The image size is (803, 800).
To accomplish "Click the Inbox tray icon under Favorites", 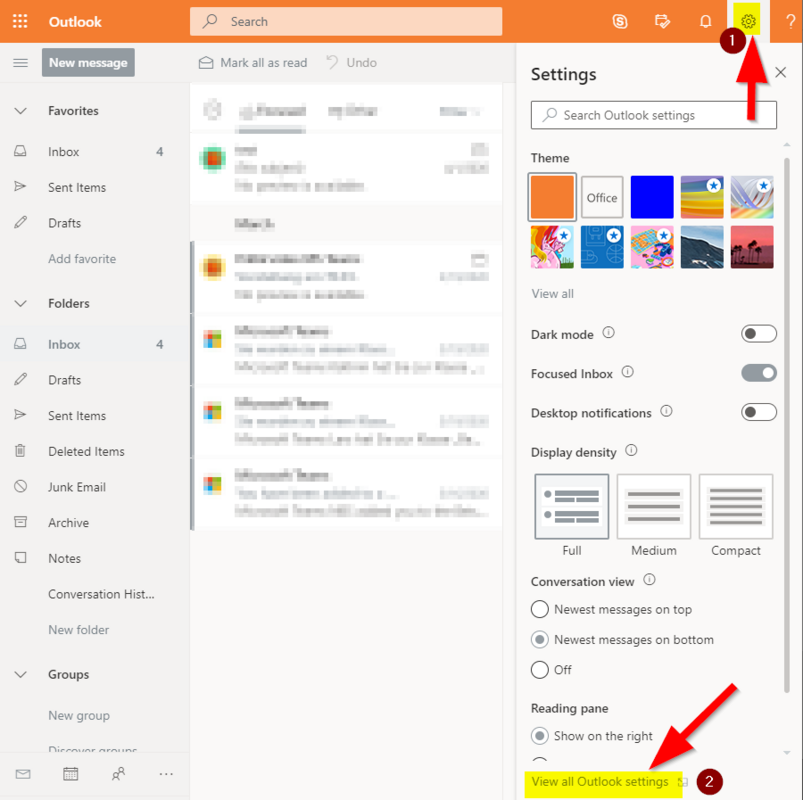I will point(20,151).
